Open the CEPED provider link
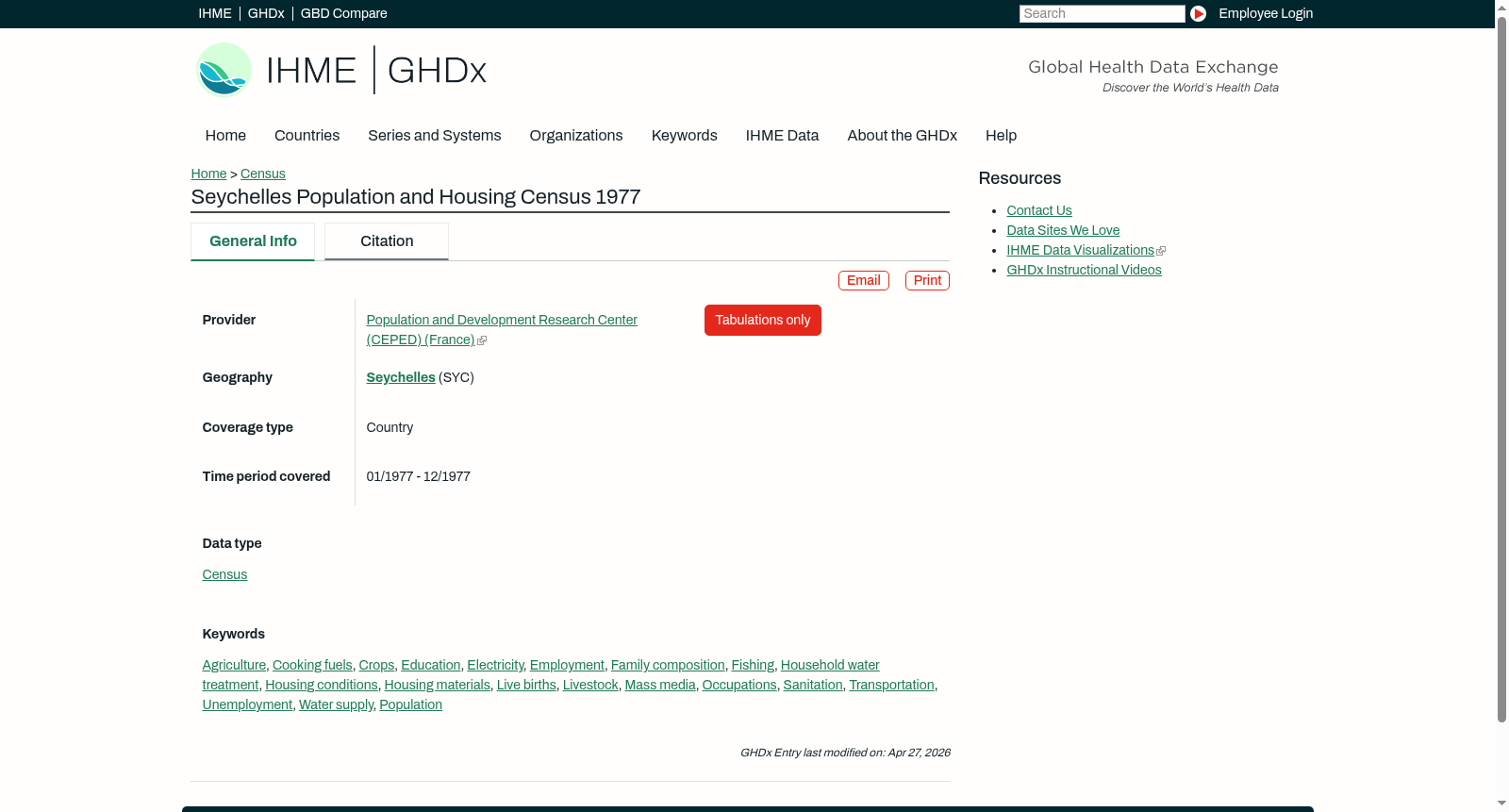 502,330
